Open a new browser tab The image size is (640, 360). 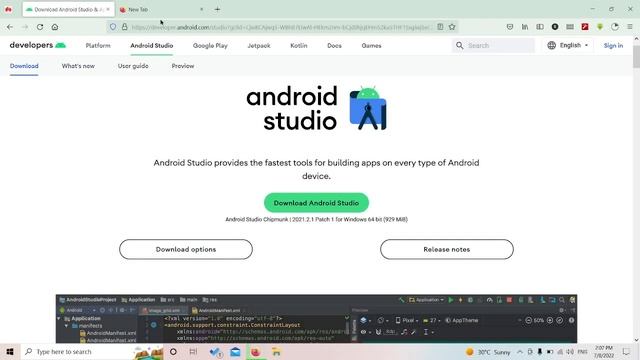tap(217, 9)
